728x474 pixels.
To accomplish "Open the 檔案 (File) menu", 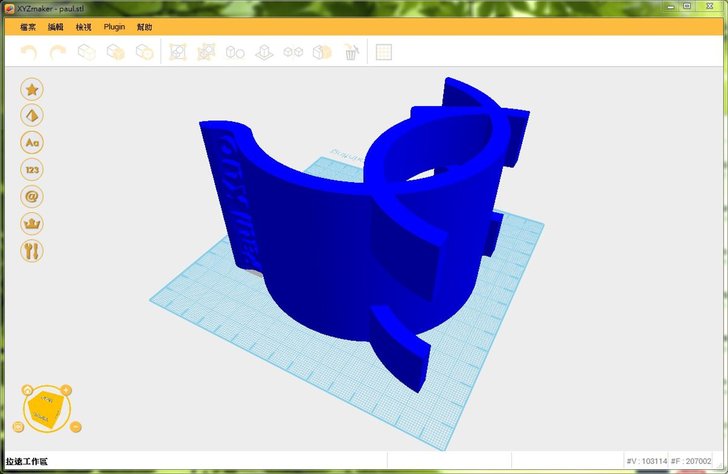I will click(28, 27).
